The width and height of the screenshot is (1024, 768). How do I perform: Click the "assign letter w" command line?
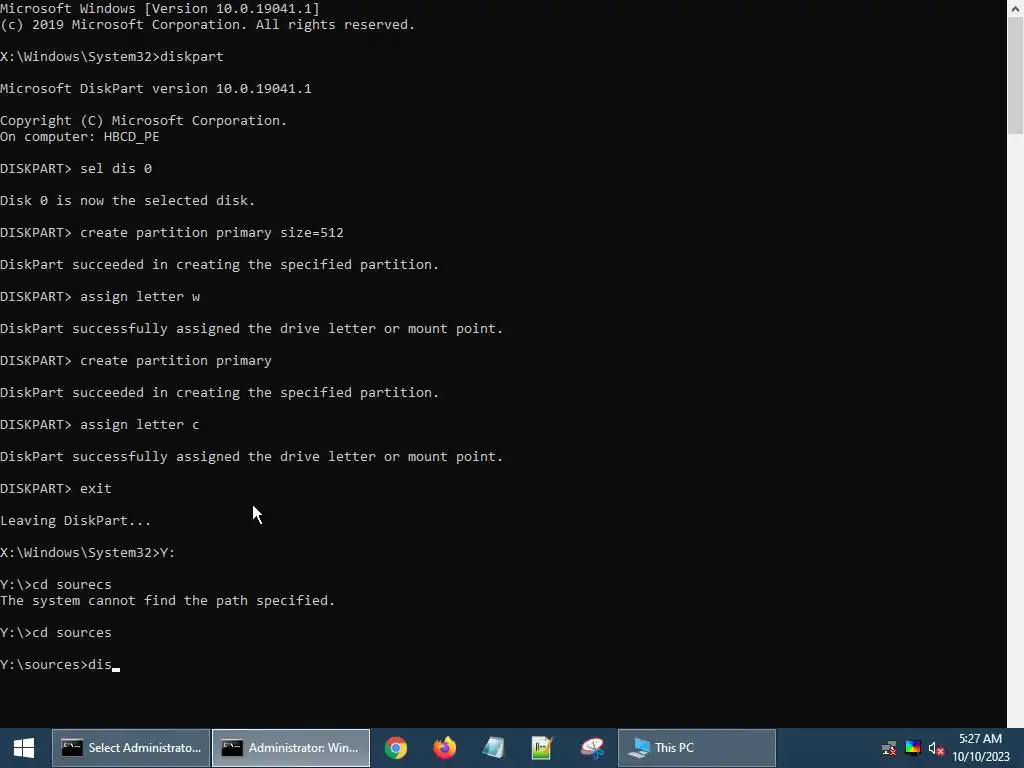tap(101, 296)
